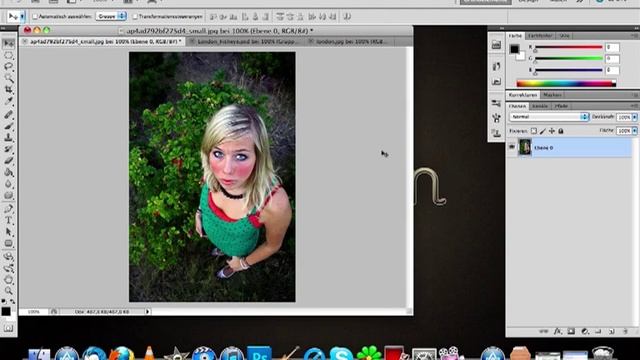Select the 3D Orbit camera tool

(x=9, y=269)
